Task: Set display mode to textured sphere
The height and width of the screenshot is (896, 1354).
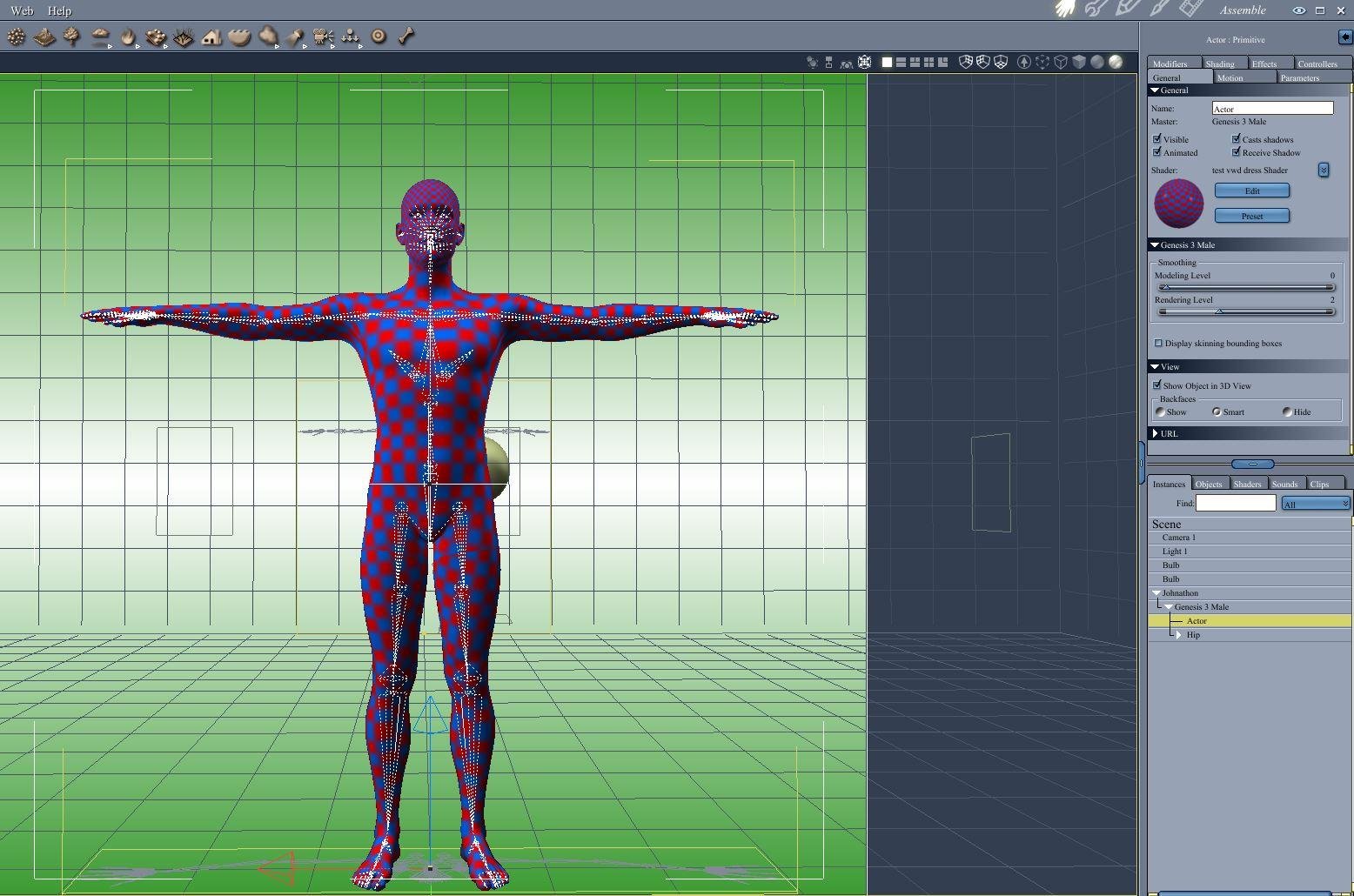Action: (x=1115, y=62)
